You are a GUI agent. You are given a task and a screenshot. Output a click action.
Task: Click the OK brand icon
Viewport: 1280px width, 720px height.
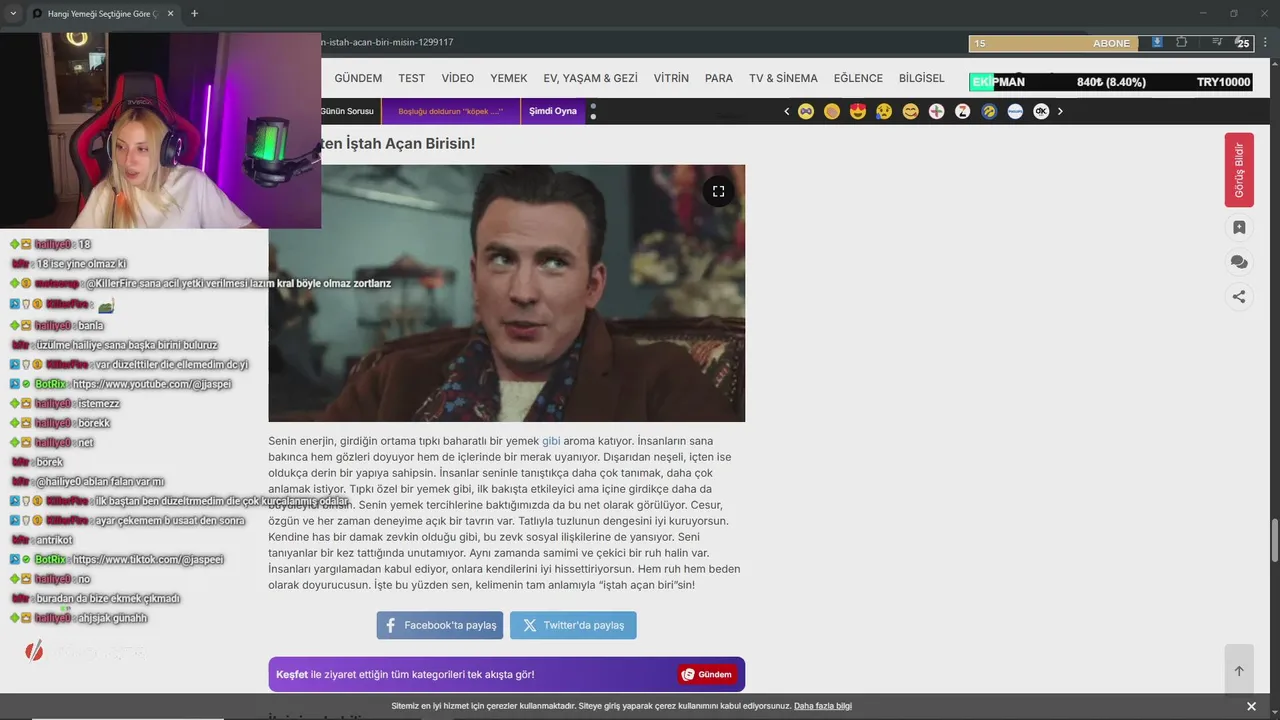1041,111
